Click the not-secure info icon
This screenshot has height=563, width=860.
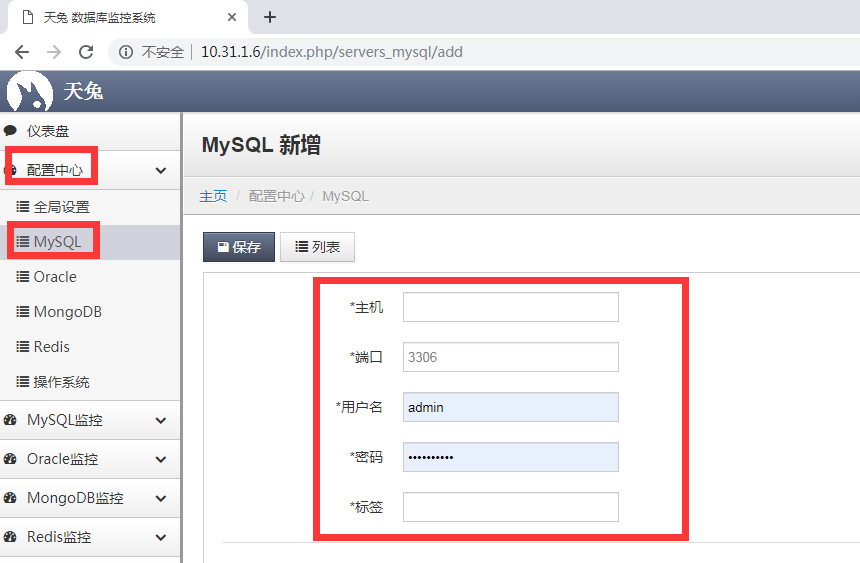coord(126,52)
